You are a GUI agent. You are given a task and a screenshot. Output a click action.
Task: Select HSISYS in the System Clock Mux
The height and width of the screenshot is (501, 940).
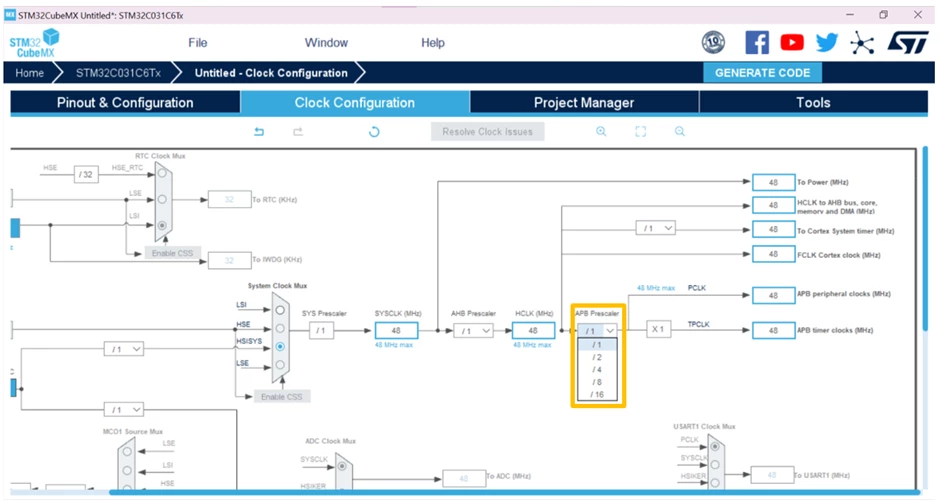(280, 346)
